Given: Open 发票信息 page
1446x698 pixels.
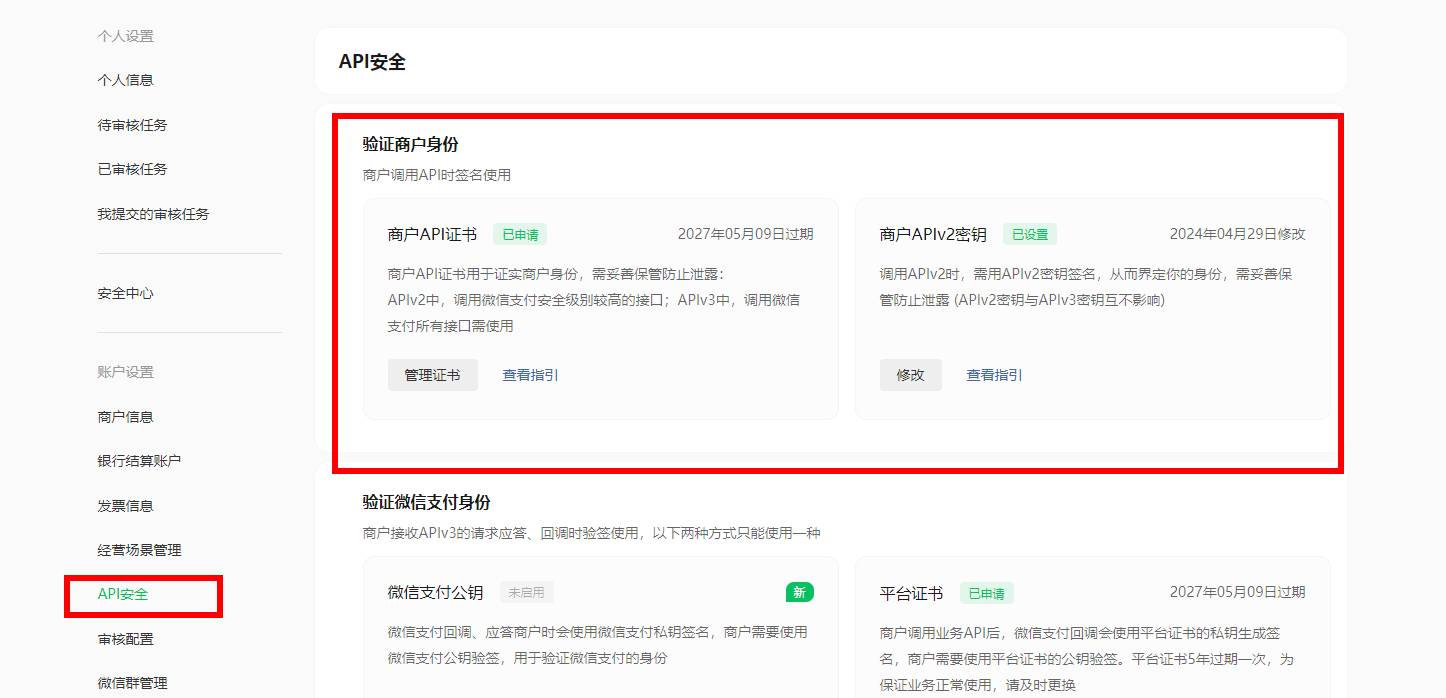Looking at the screenshot, I should tap(125, 506).
